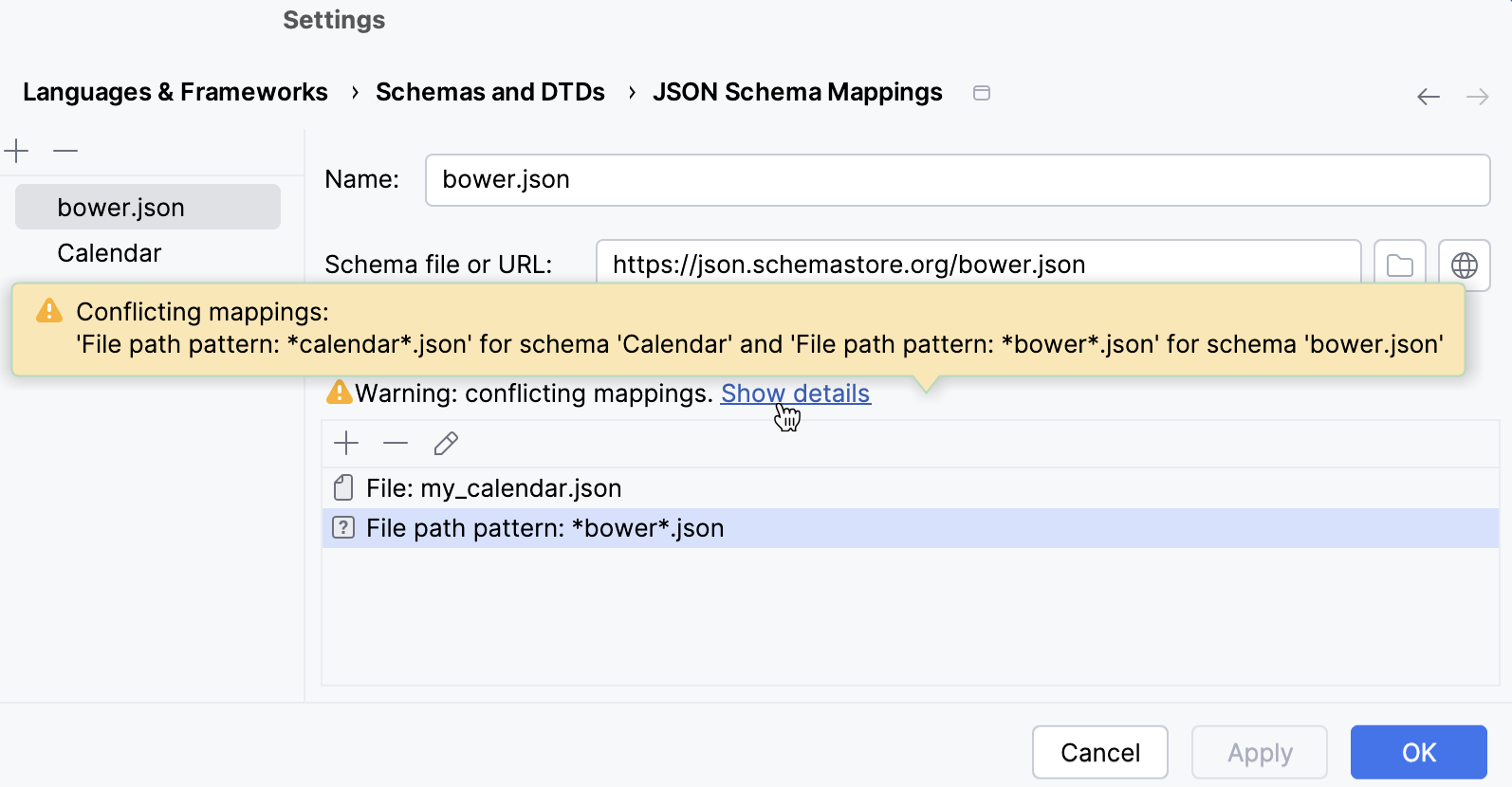Navigate back with the left arrow

(x=1428, y=97)
